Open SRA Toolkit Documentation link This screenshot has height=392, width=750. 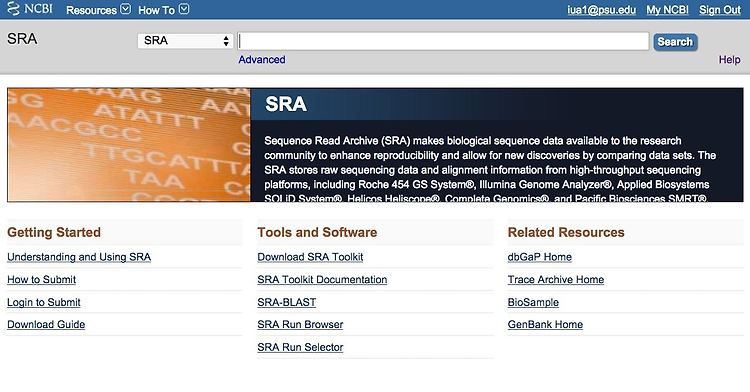coord(322,280)
